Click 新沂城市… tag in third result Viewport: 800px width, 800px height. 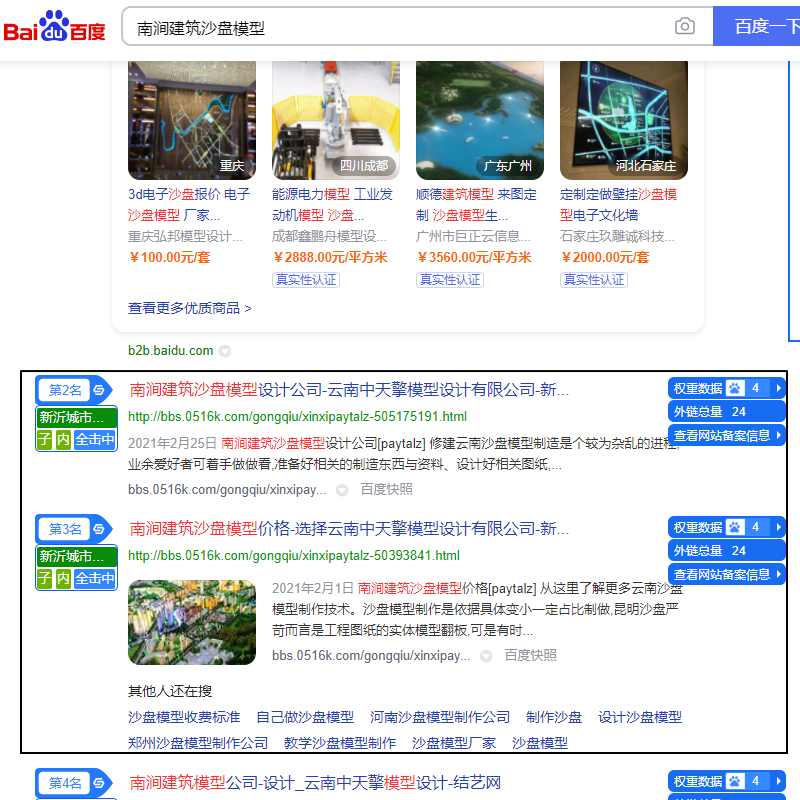click(77, 556)
